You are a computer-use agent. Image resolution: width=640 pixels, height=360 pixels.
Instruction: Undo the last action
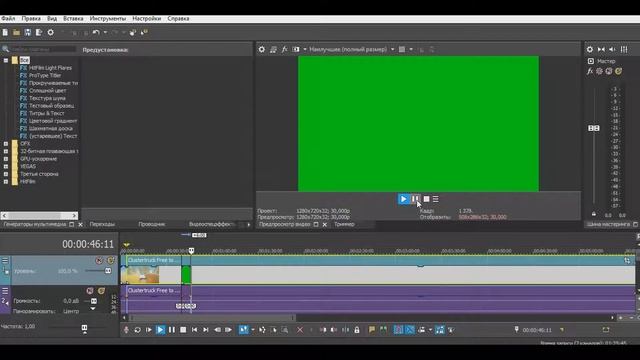[x=96, y=32]
